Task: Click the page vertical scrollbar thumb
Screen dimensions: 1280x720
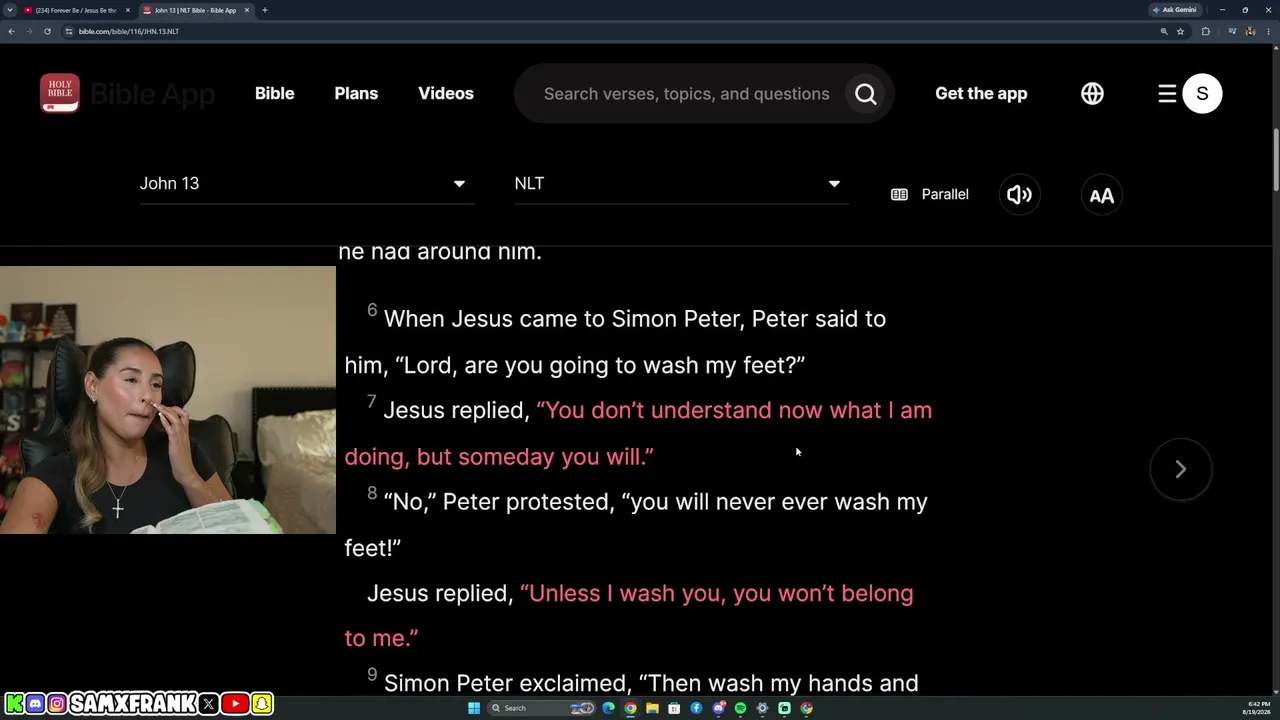Action: tap(1275, 160)
